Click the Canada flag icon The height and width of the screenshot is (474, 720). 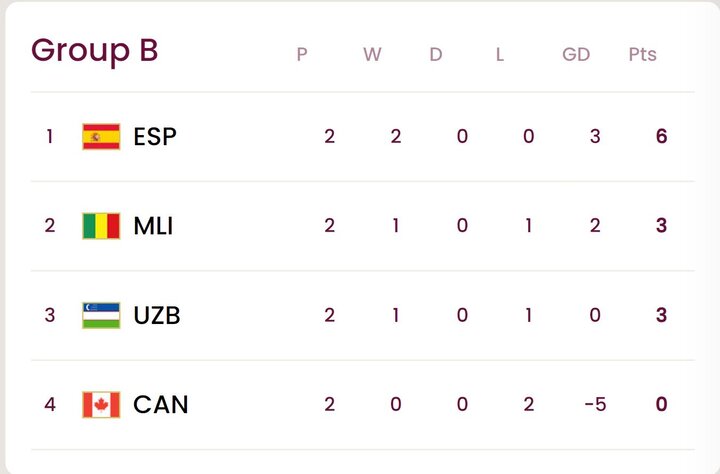point(101,405)
